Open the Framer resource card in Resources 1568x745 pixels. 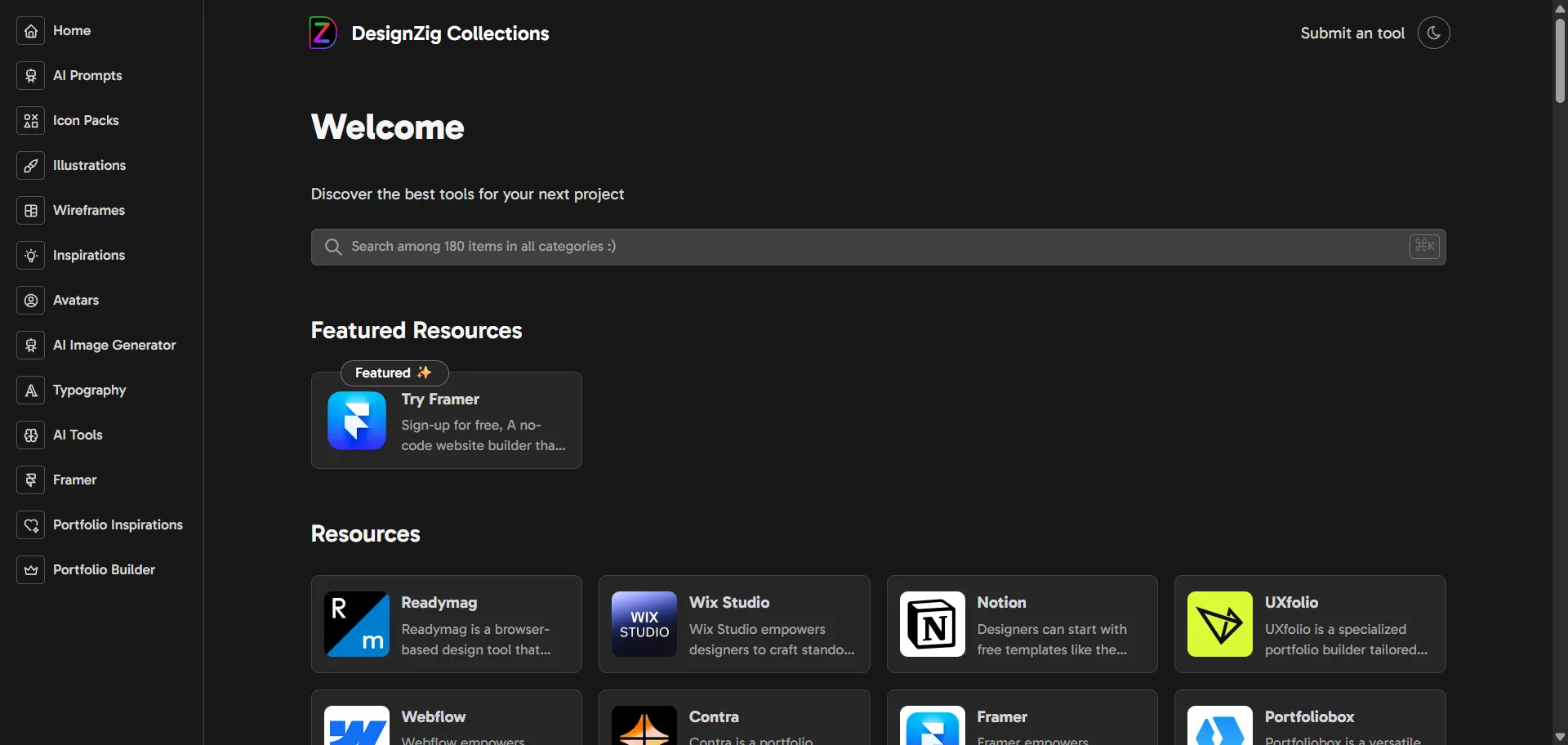pos(1022,719)
